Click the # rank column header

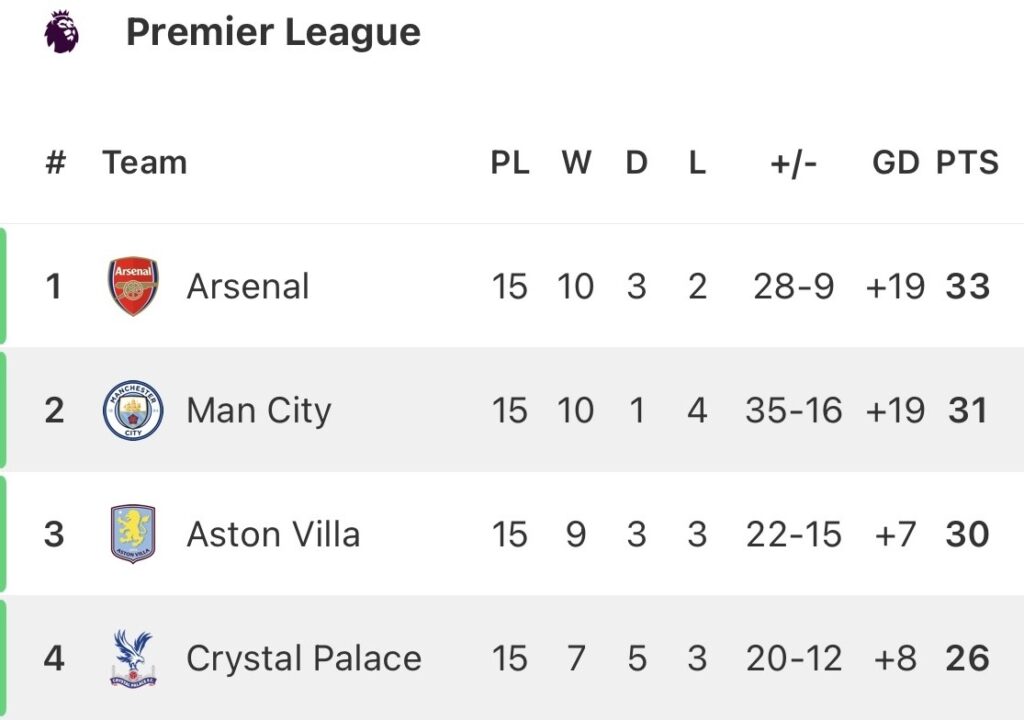coord(55,163)
